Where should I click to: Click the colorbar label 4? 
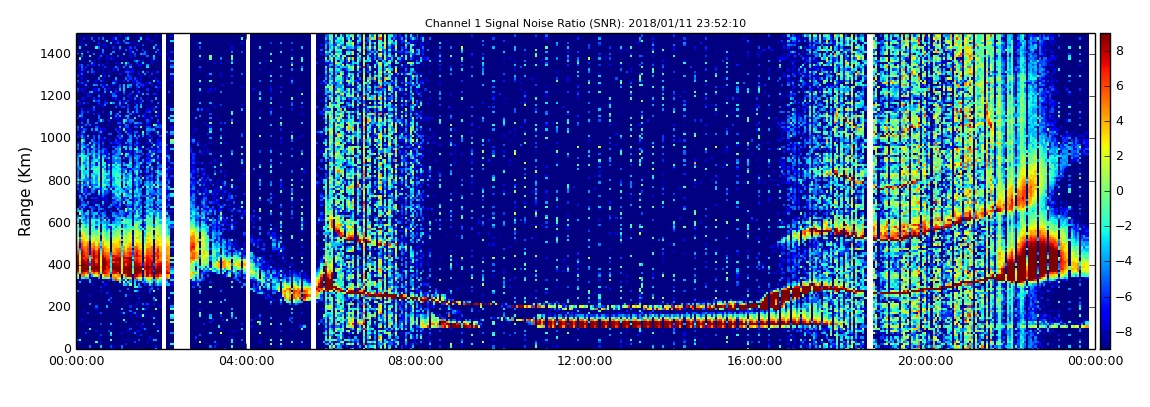point(1120,121)
